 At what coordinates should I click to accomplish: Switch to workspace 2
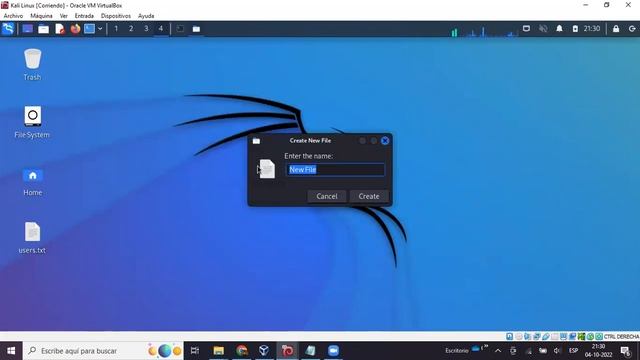[x=131, y=29]
